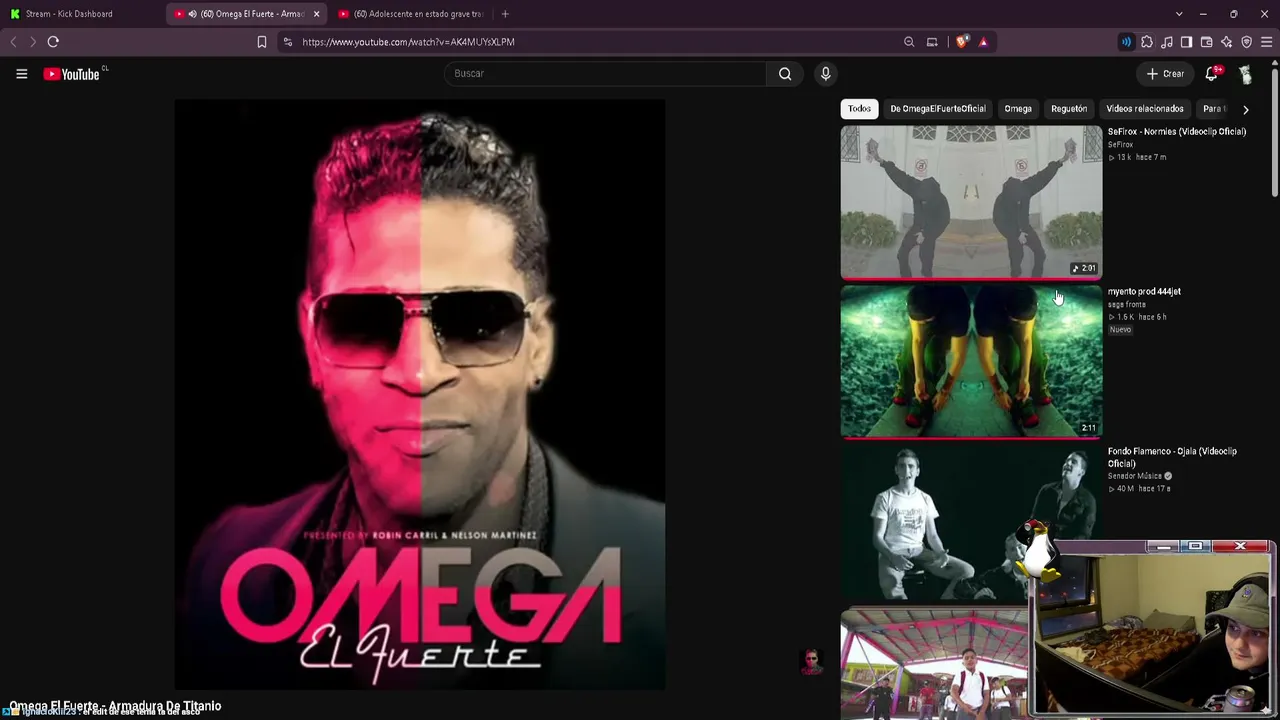Go to the YouTube home logo

[72, 74]
